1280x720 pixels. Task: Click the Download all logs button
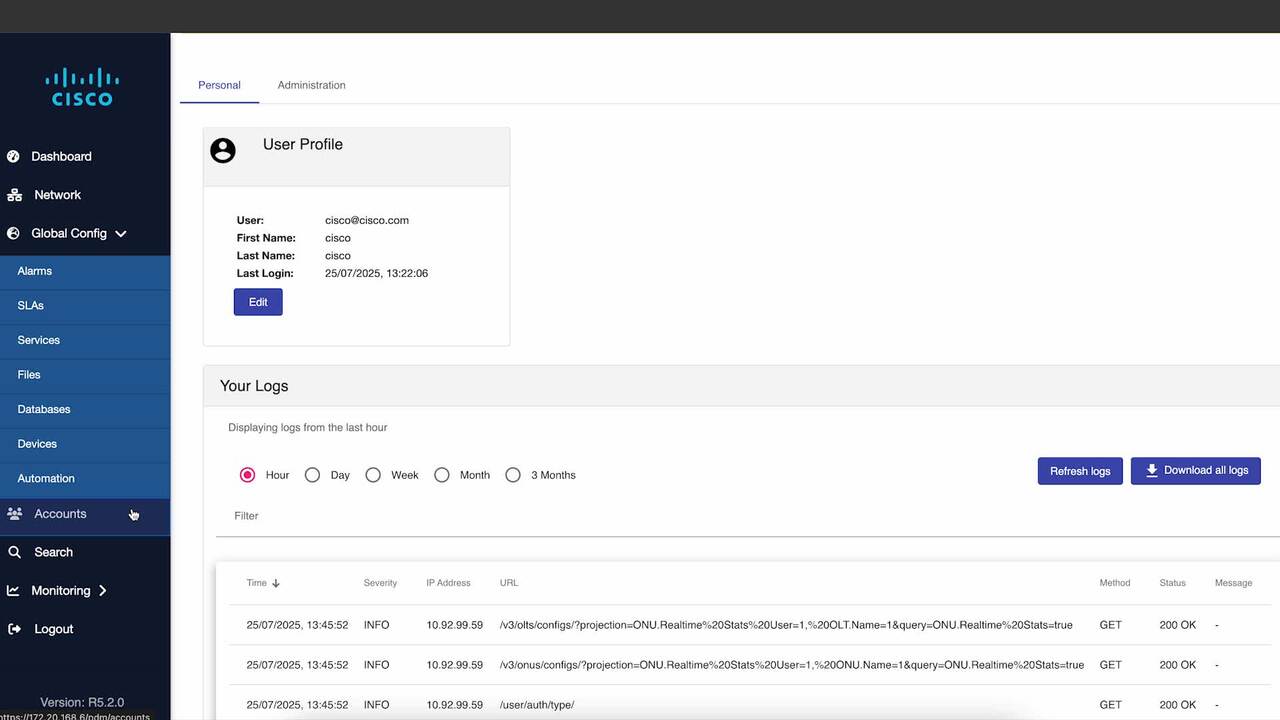1195,471
